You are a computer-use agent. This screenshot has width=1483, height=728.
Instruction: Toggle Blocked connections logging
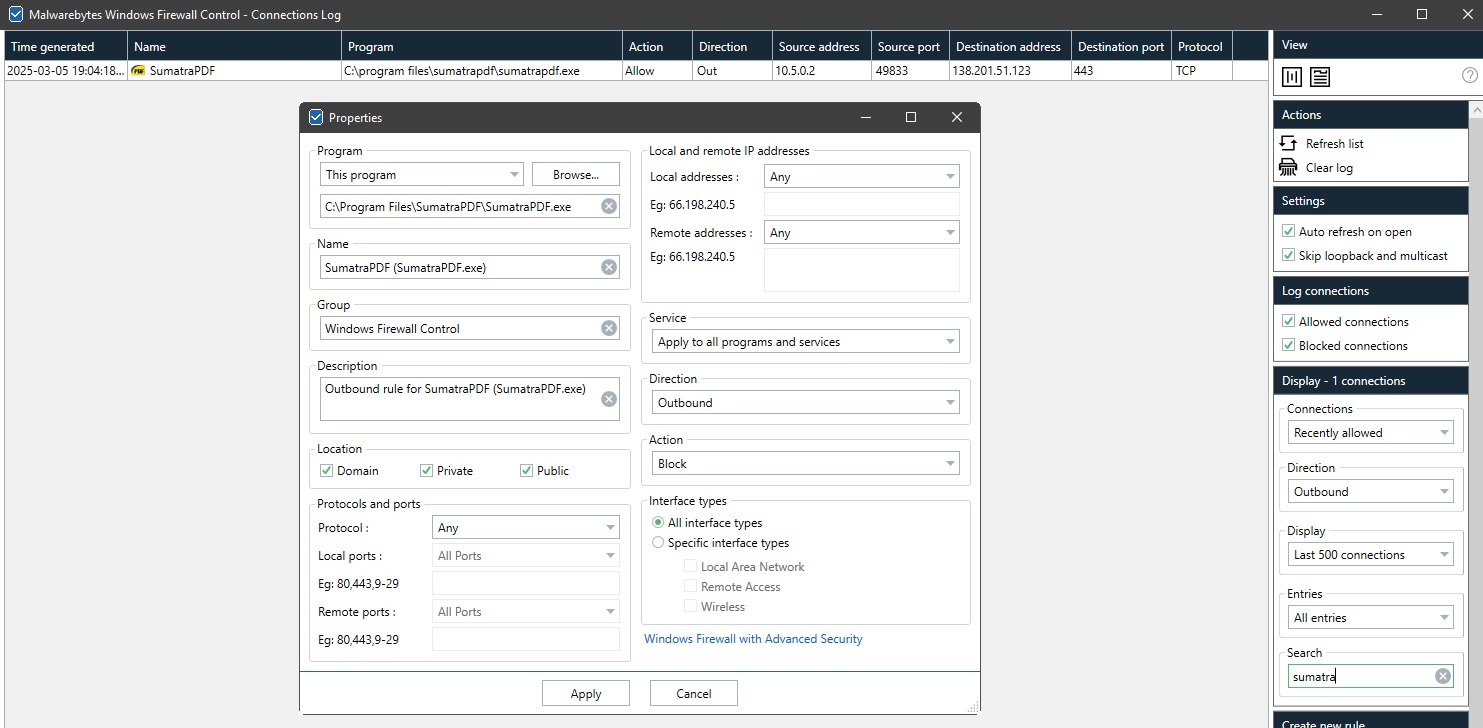1288,345
